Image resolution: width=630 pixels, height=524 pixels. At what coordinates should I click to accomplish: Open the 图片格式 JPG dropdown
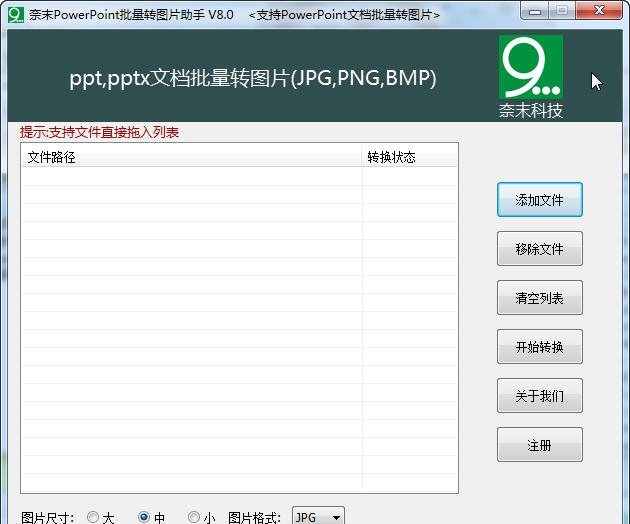pos(318,516)
